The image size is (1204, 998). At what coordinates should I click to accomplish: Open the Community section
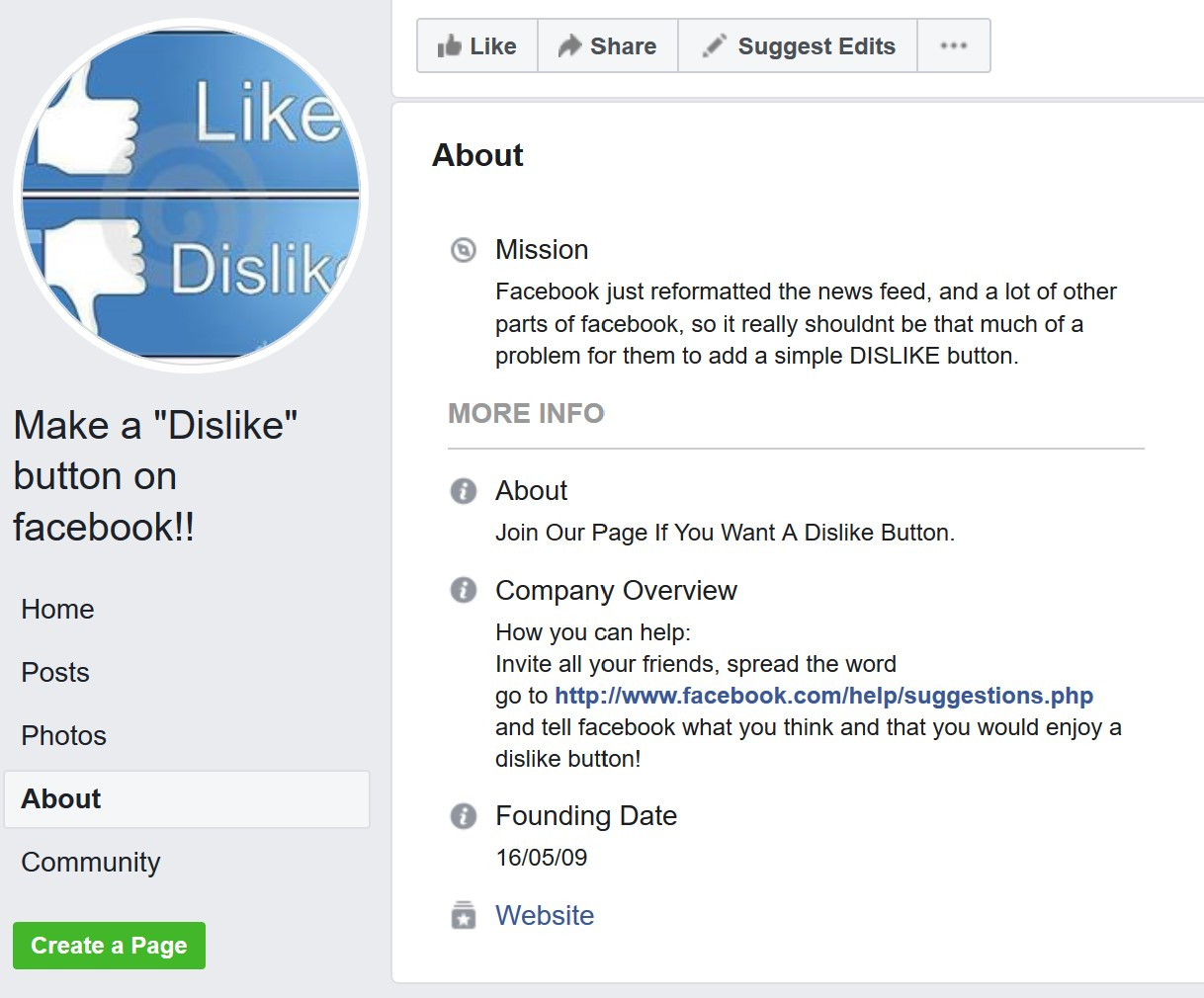(90, 862)
